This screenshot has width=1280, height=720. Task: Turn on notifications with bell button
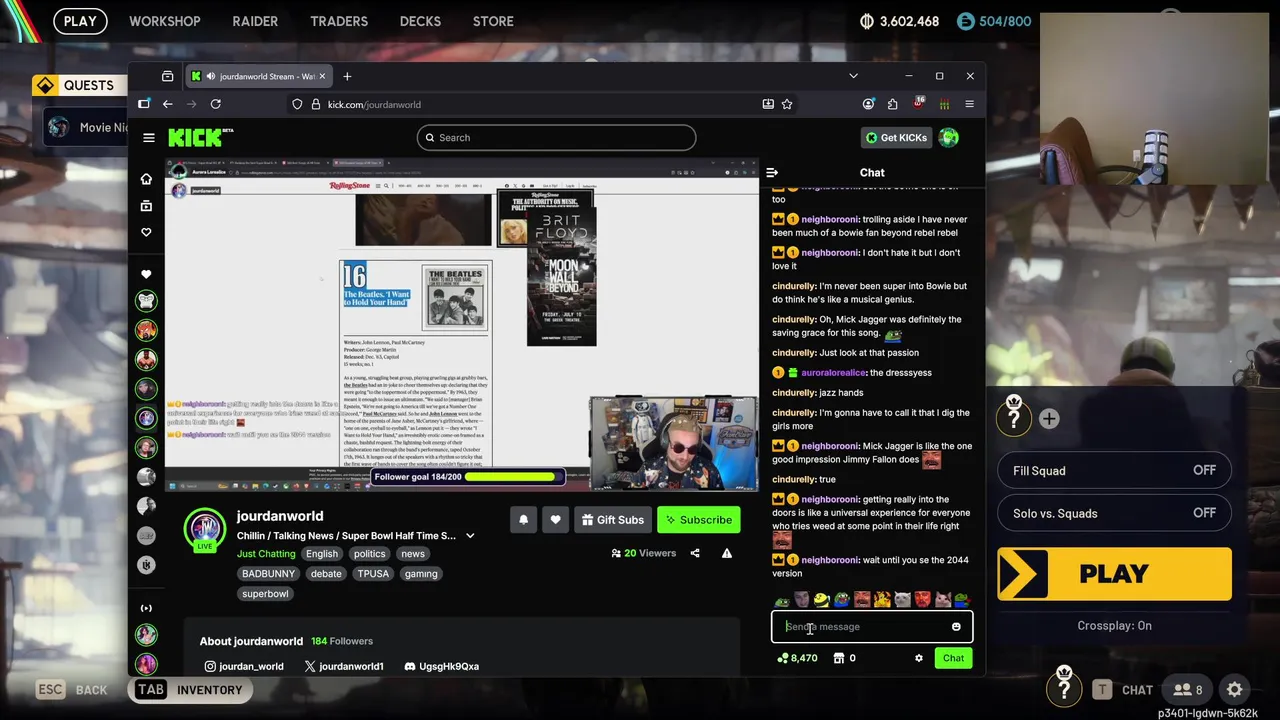pyautogui.click(x=523, y=520)
